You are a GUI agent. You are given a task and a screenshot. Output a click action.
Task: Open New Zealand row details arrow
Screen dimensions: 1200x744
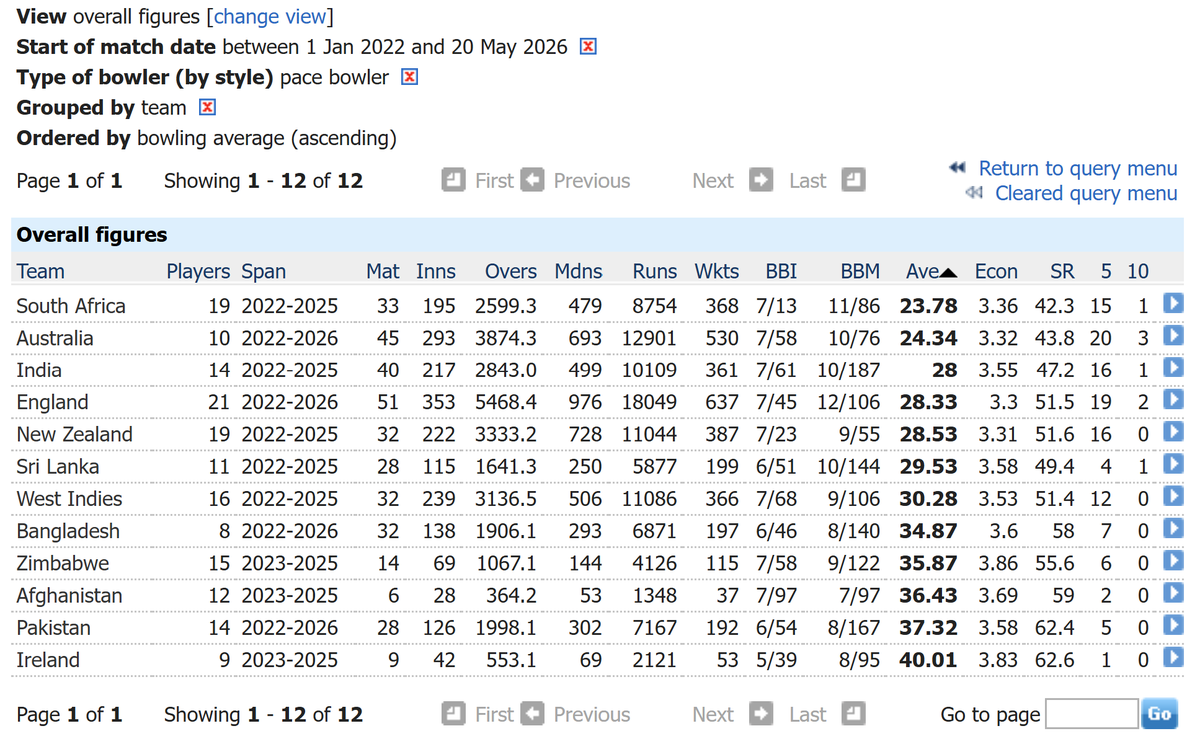click(x=1173, y=433)
